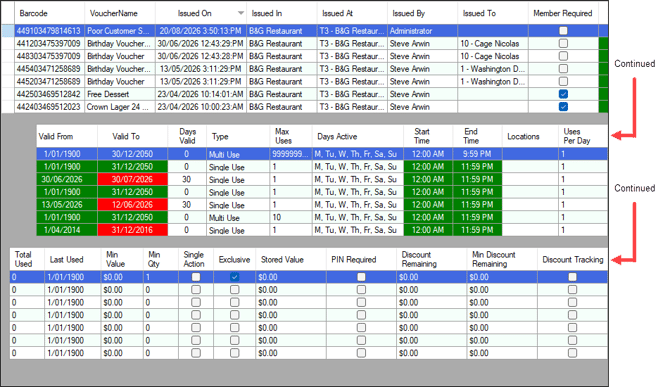Sort by the Issued On column arrow
This screenshot has width=670, height=387.
pyautogui.click(x=241, y=13)
